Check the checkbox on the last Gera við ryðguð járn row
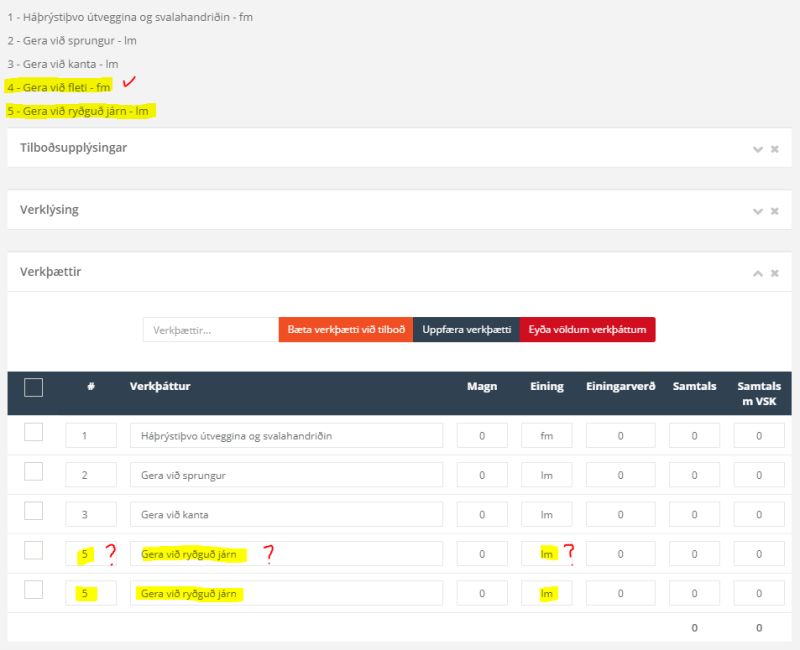 [x=33, y=591]
